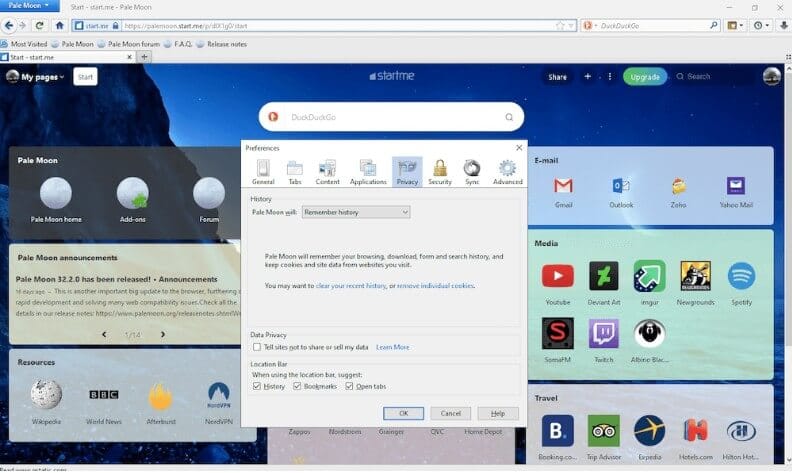Go back with the back arrow
The image size is (792, 473).
tap(9, 25)
